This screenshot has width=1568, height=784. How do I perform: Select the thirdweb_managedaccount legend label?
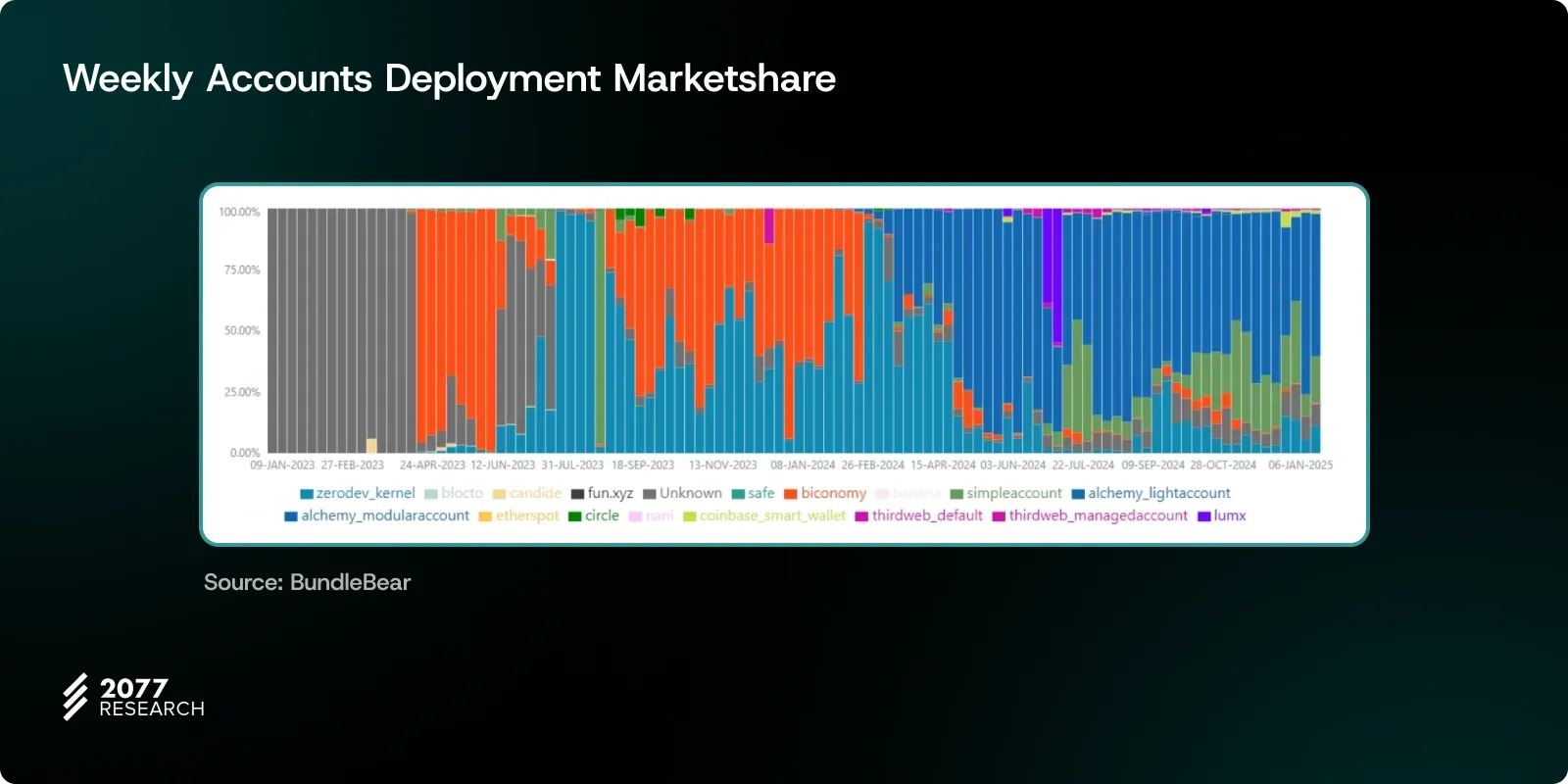point(1098,516)
